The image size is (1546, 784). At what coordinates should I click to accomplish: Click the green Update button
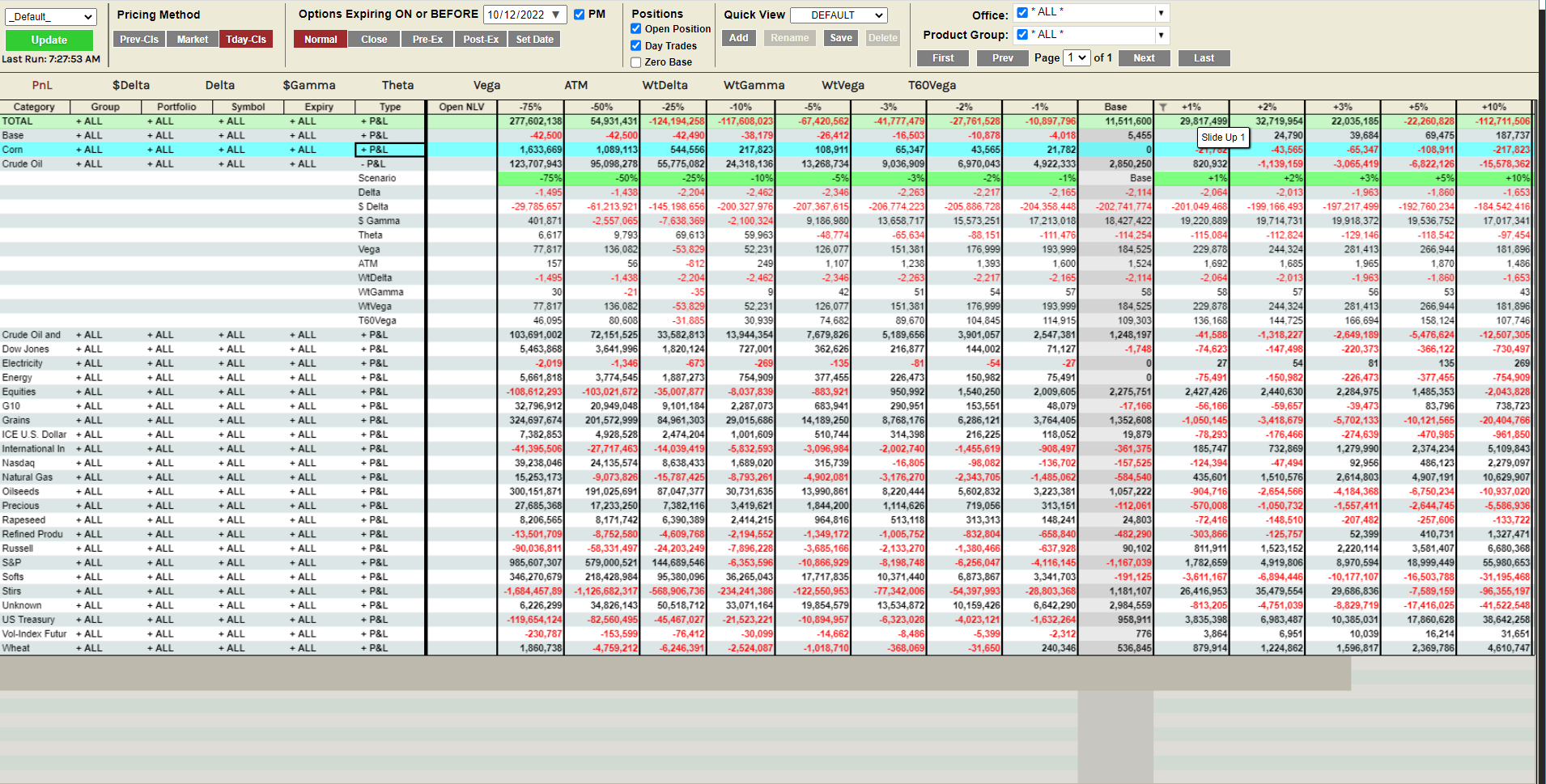[x=49, y=40]
